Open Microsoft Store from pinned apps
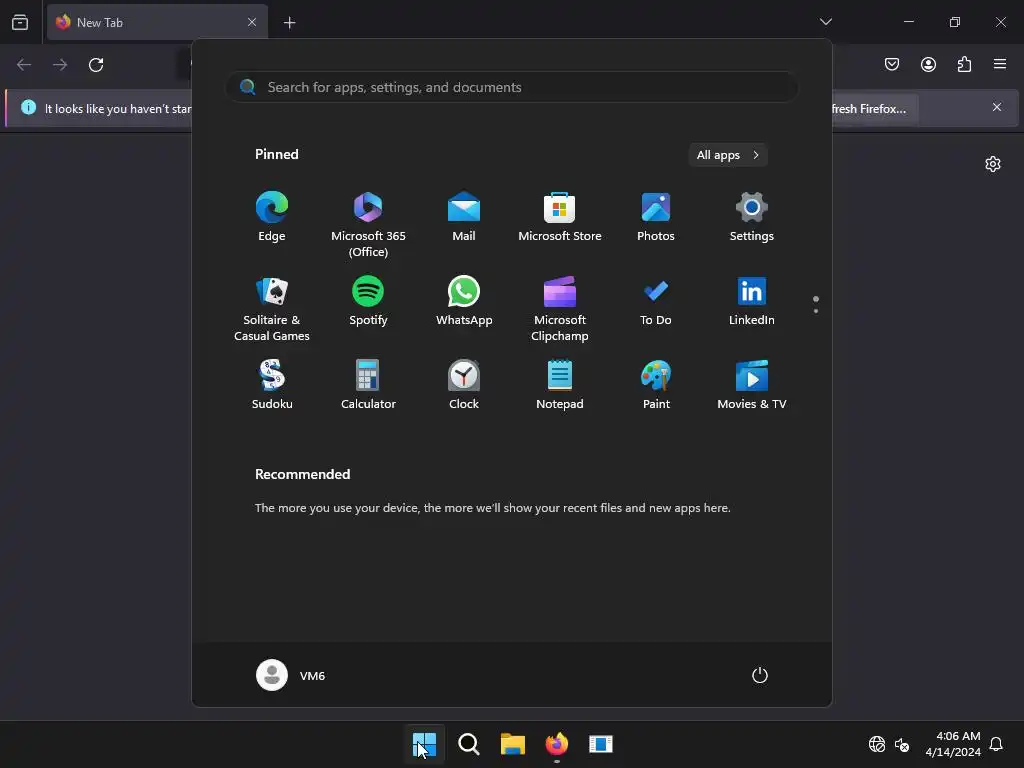The width and height of the screenshot is (1024, 768). [560, 217]
